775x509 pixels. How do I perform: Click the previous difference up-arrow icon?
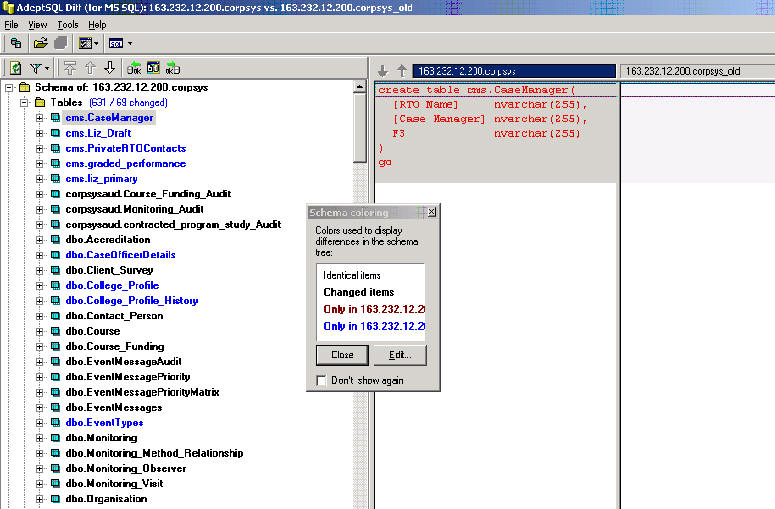point(90,68)
